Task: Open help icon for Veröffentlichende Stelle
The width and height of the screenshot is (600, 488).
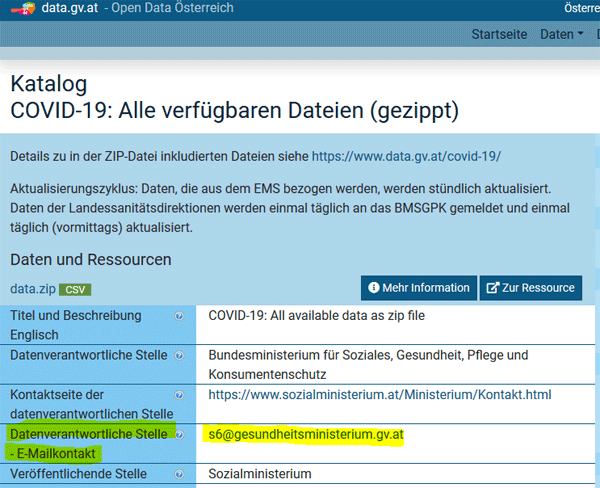Action: 179,474
